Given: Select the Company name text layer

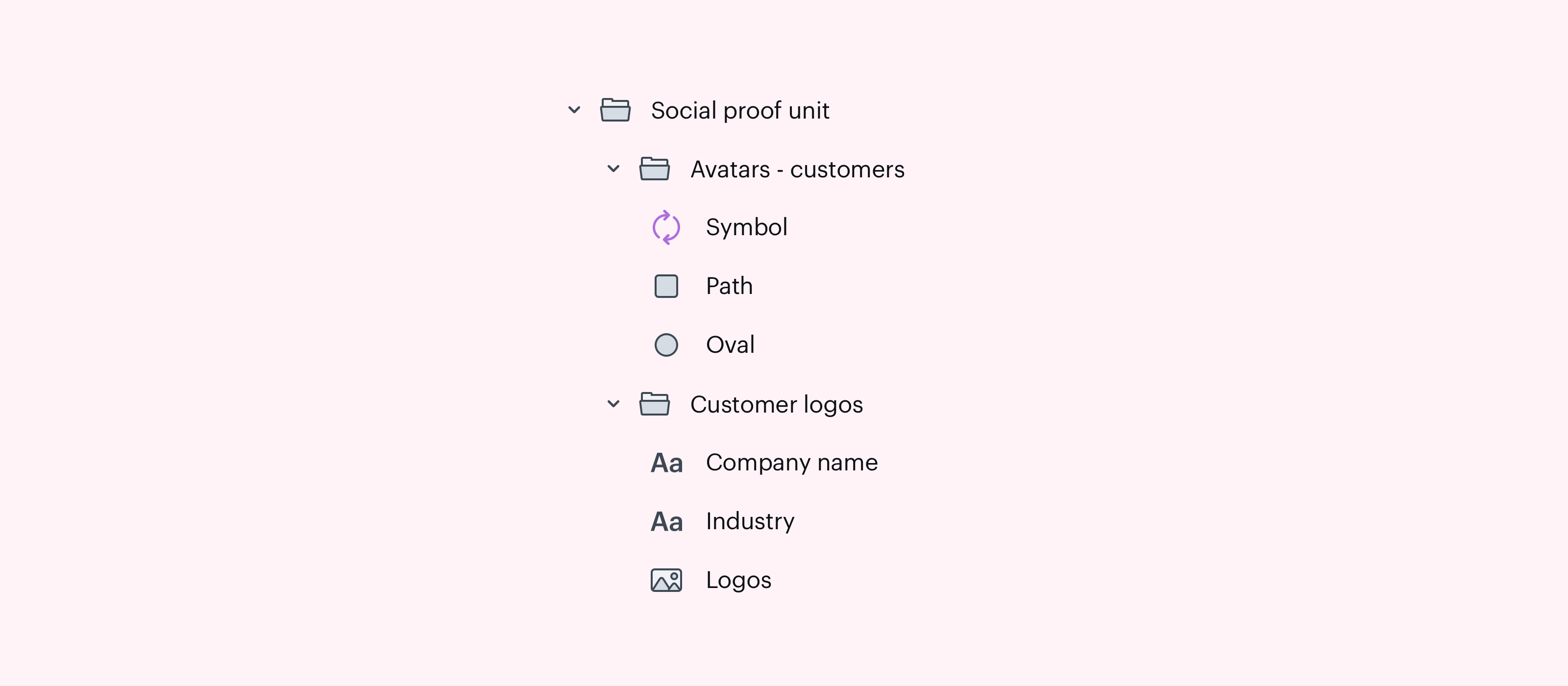Looking at the screenshot, I should coord(791,463).
